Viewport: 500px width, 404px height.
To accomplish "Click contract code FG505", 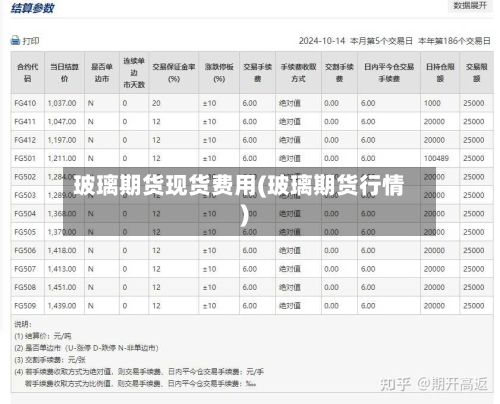I will click(25, 232).
